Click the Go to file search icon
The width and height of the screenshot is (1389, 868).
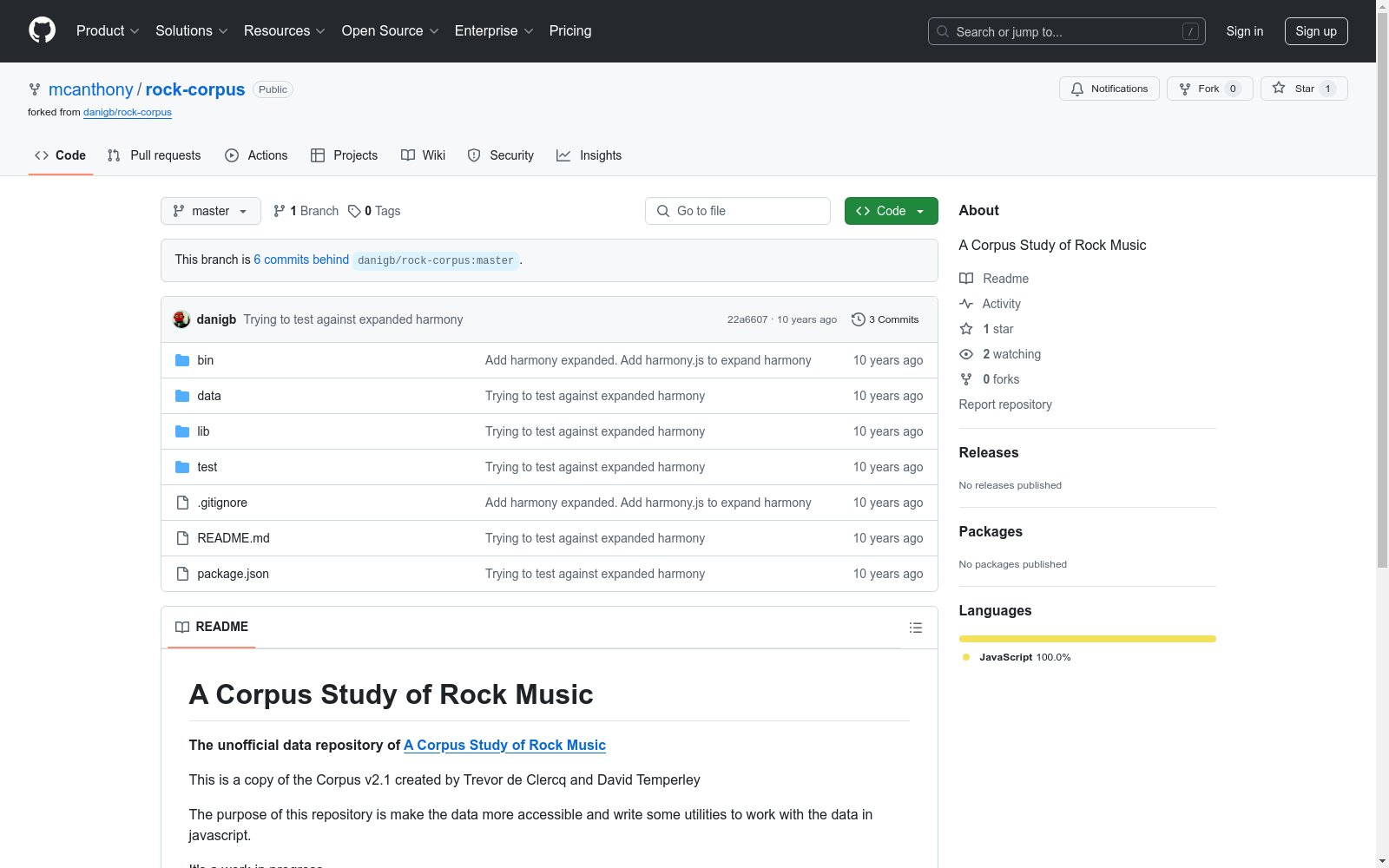663,211
